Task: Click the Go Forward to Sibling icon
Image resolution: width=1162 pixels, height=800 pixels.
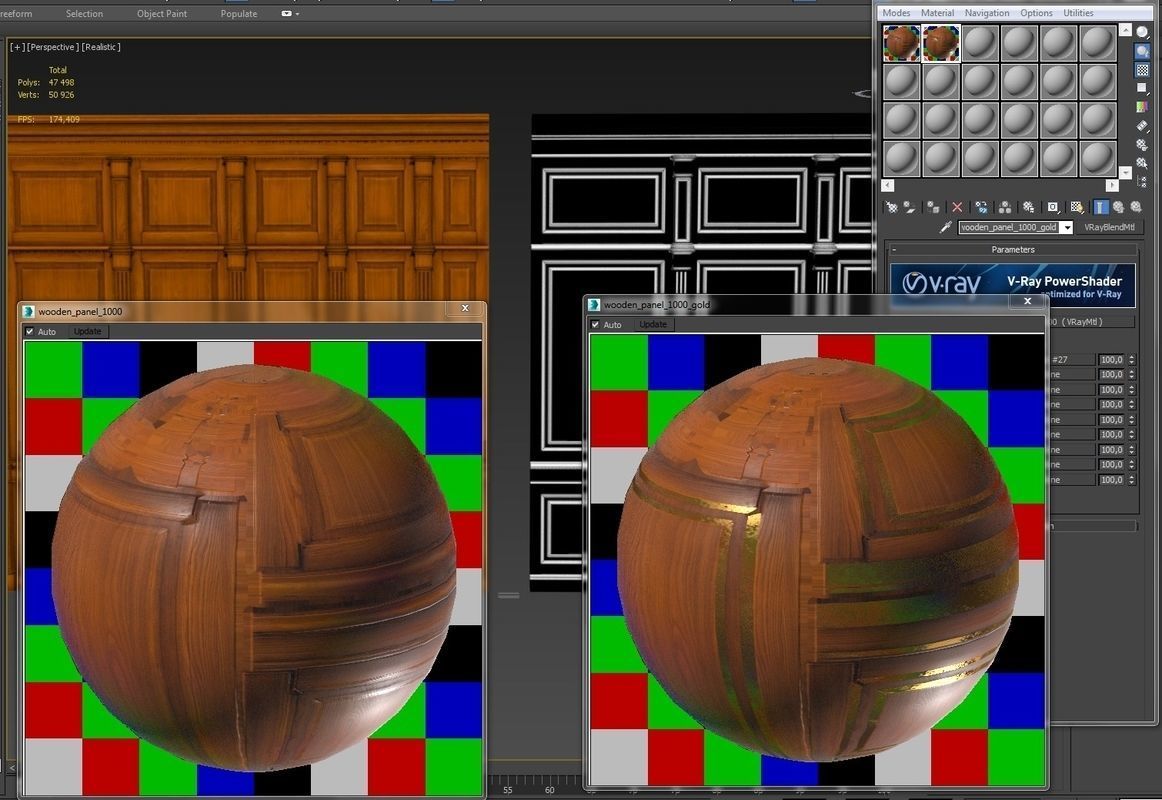Action: (x=1135, y=207)
